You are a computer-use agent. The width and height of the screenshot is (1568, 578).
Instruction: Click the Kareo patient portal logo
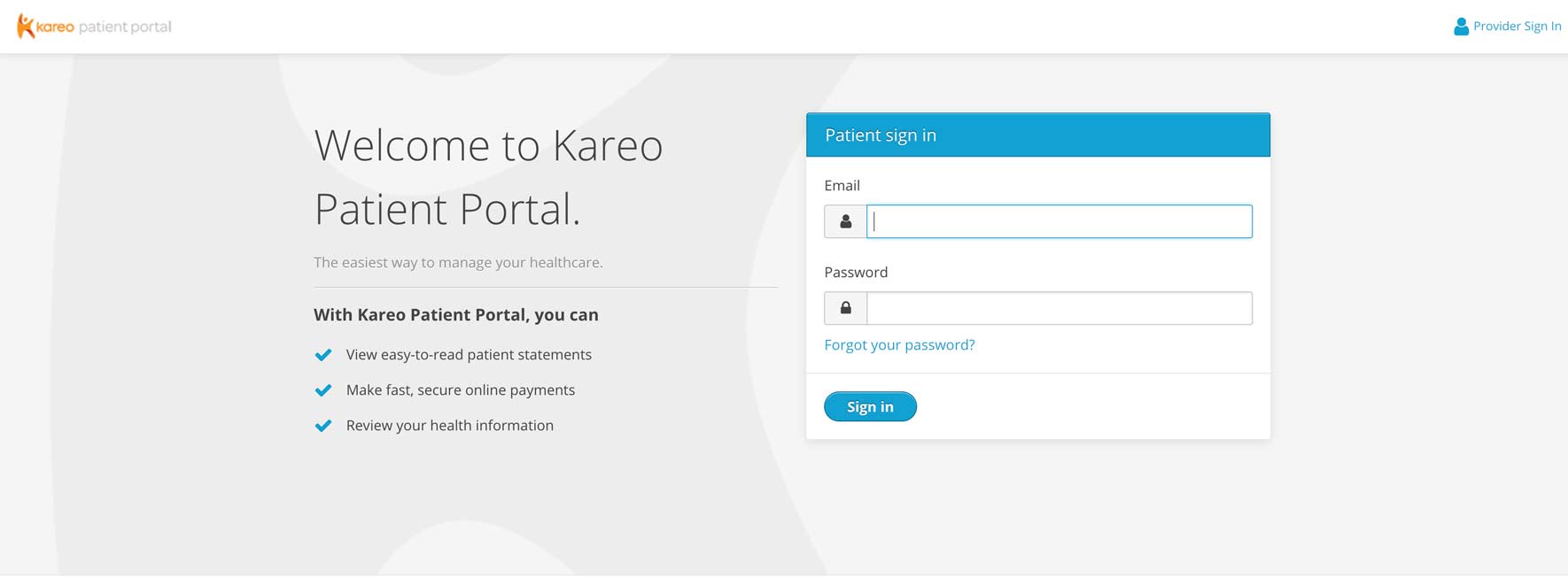[93, 26]
